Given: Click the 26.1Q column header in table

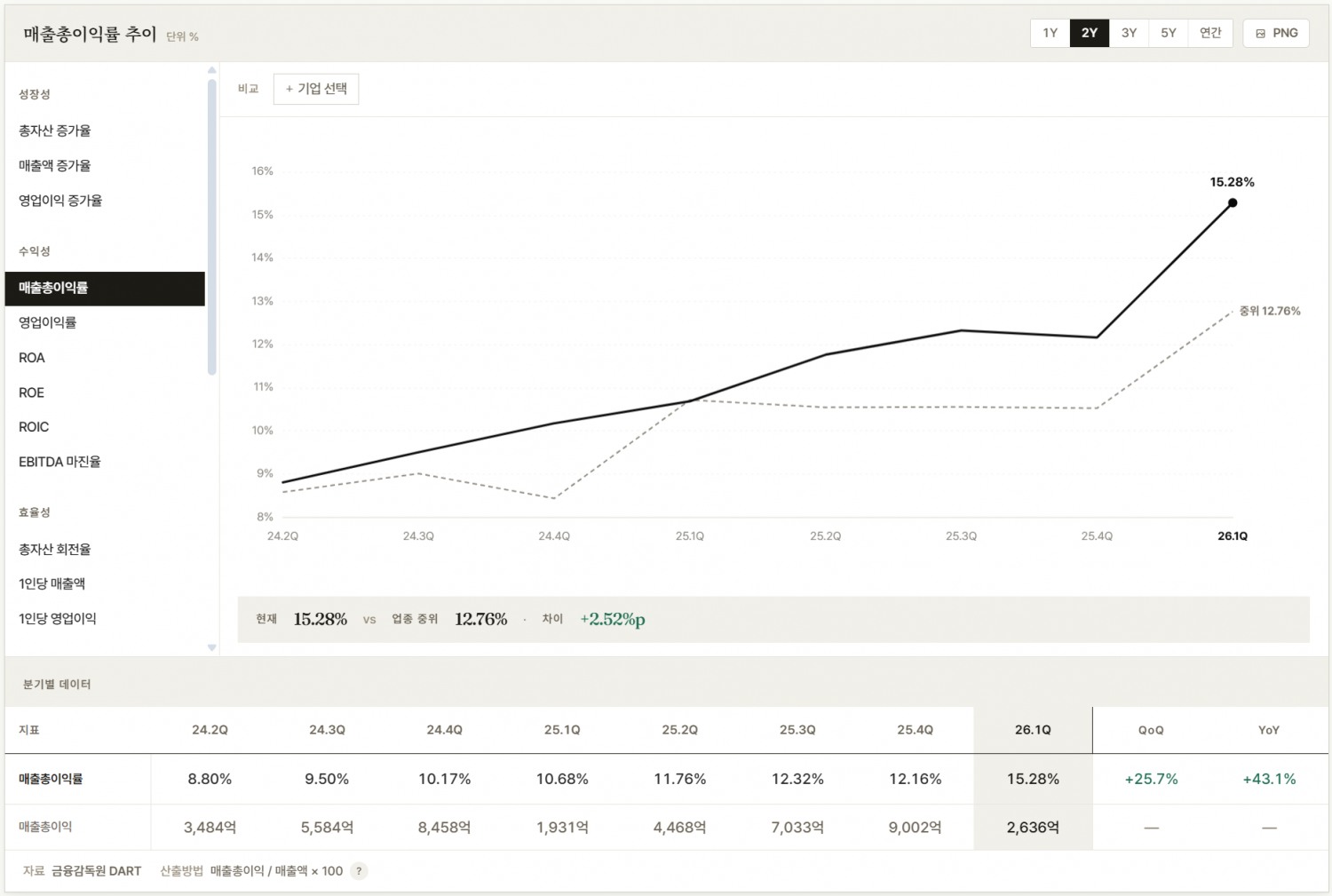Looking at the screenshot, I should point(1033,730).
